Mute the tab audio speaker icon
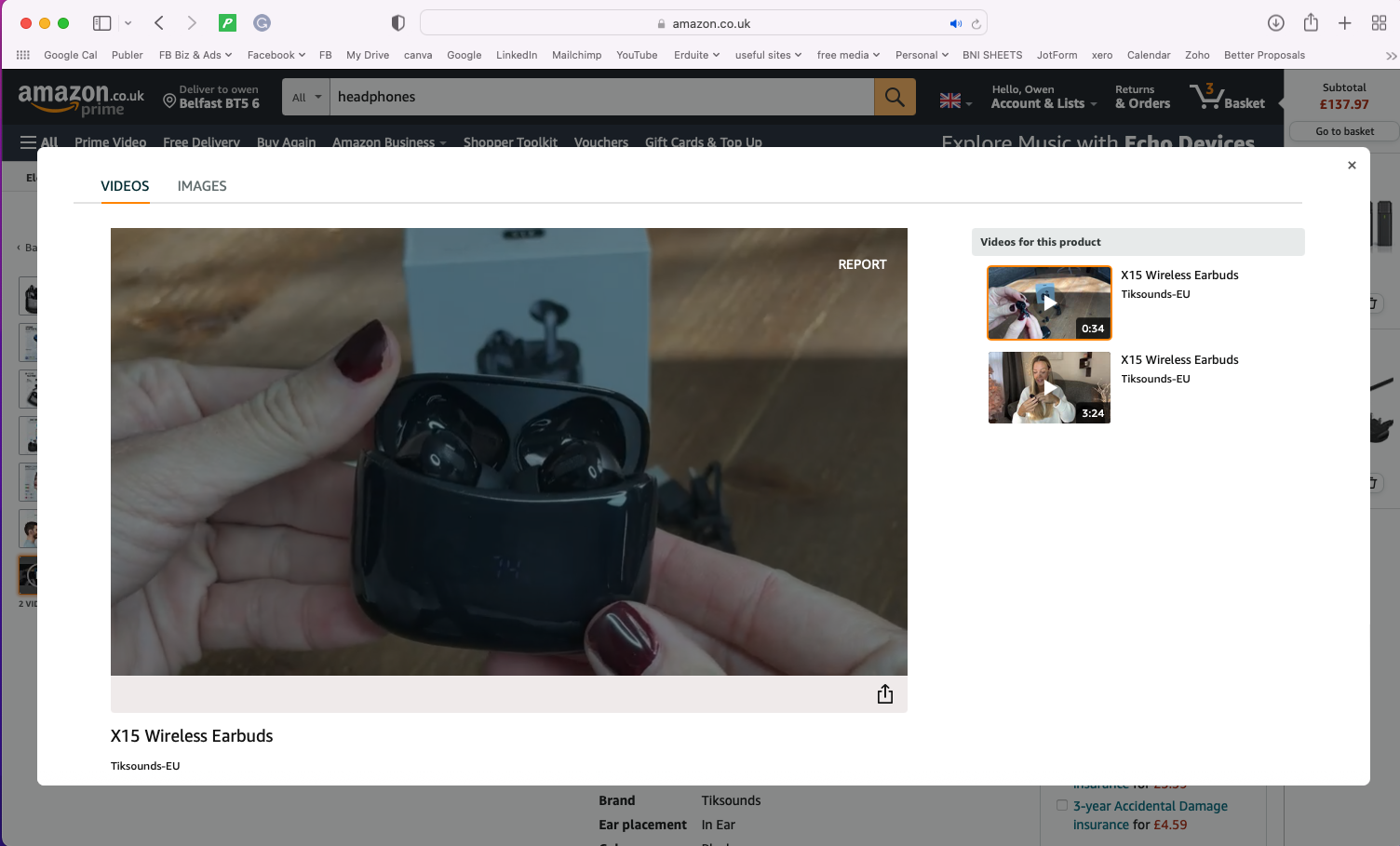This screenshot has width=1400, height=846. coord(955,24)
